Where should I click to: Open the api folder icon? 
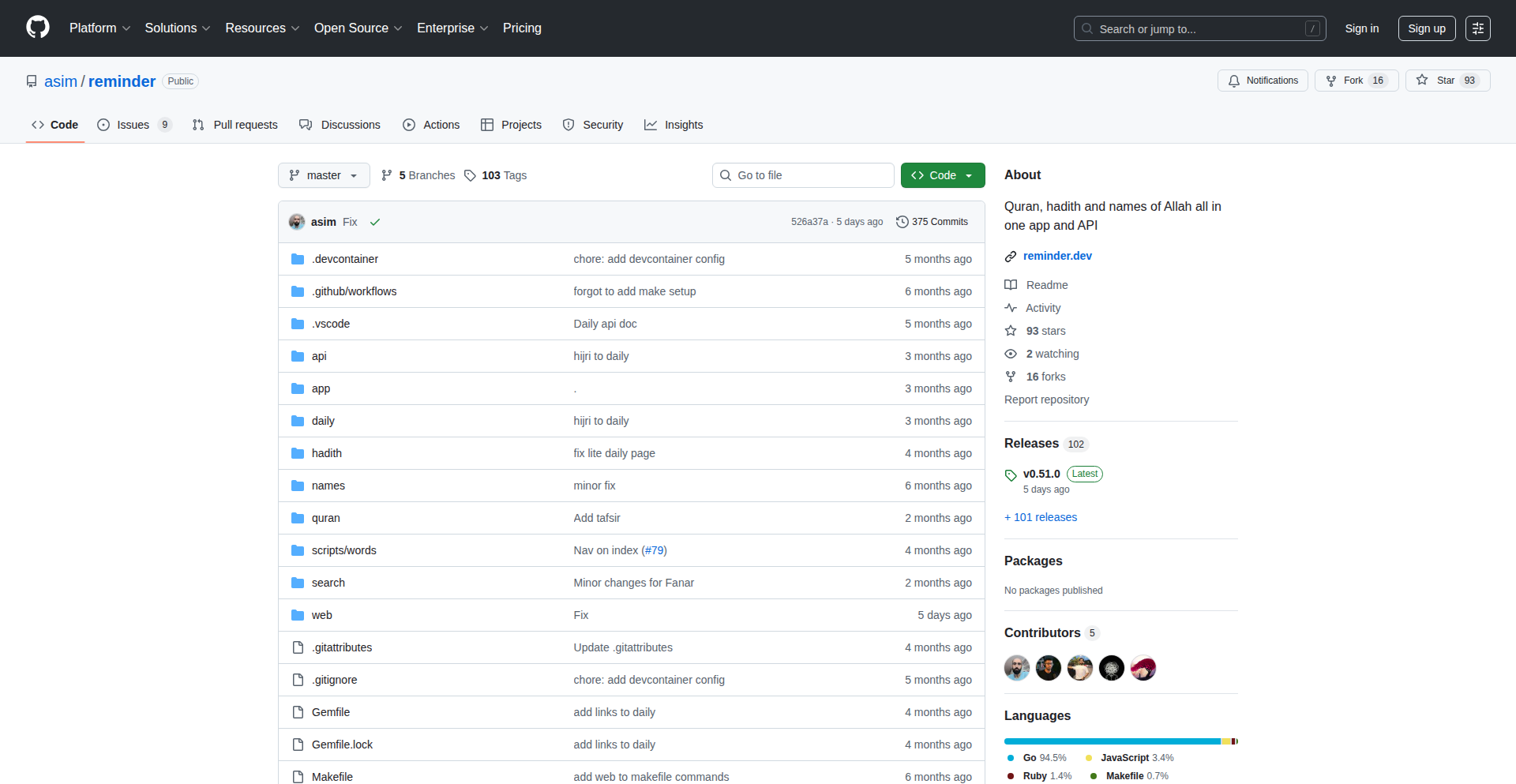(298, 356)
